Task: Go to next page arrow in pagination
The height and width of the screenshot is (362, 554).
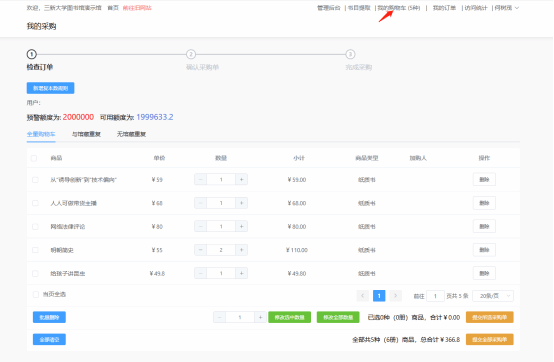Action: coord(395,296)
